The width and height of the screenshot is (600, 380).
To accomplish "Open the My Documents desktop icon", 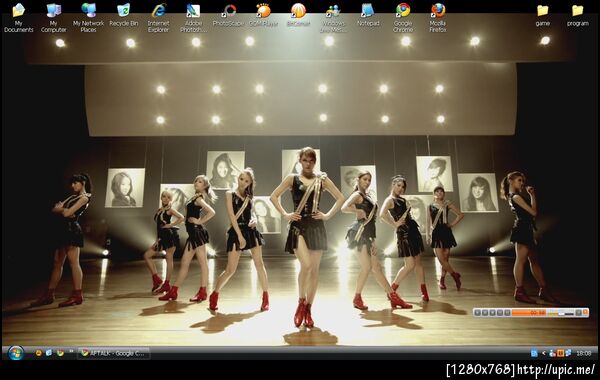I will [x=18, y=17].
